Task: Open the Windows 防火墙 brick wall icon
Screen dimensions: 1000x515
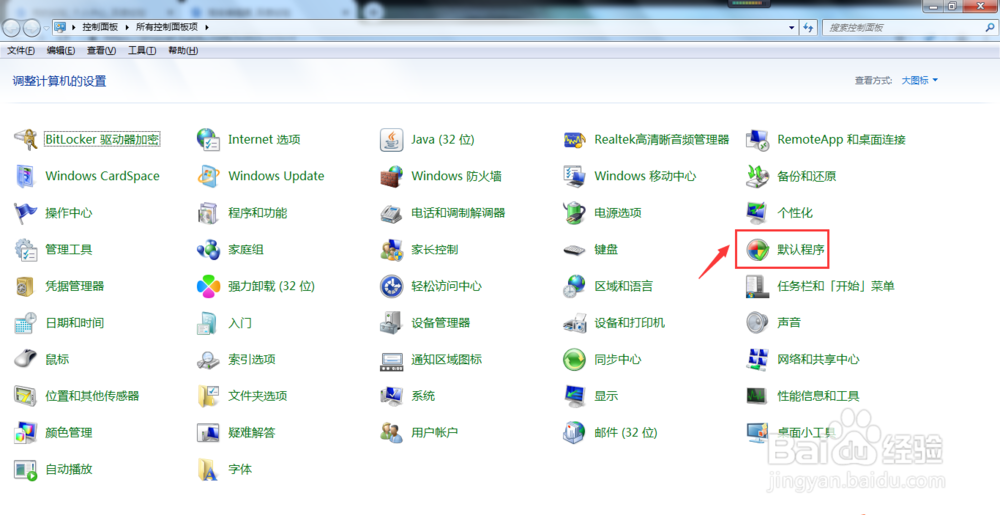Action: [x=392, y=176]
